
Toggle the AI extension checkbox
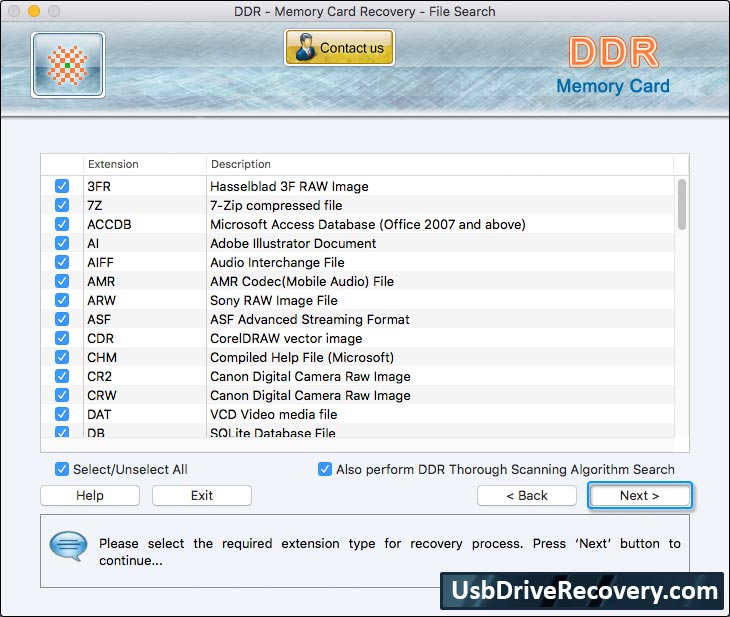tap(62, 243)
